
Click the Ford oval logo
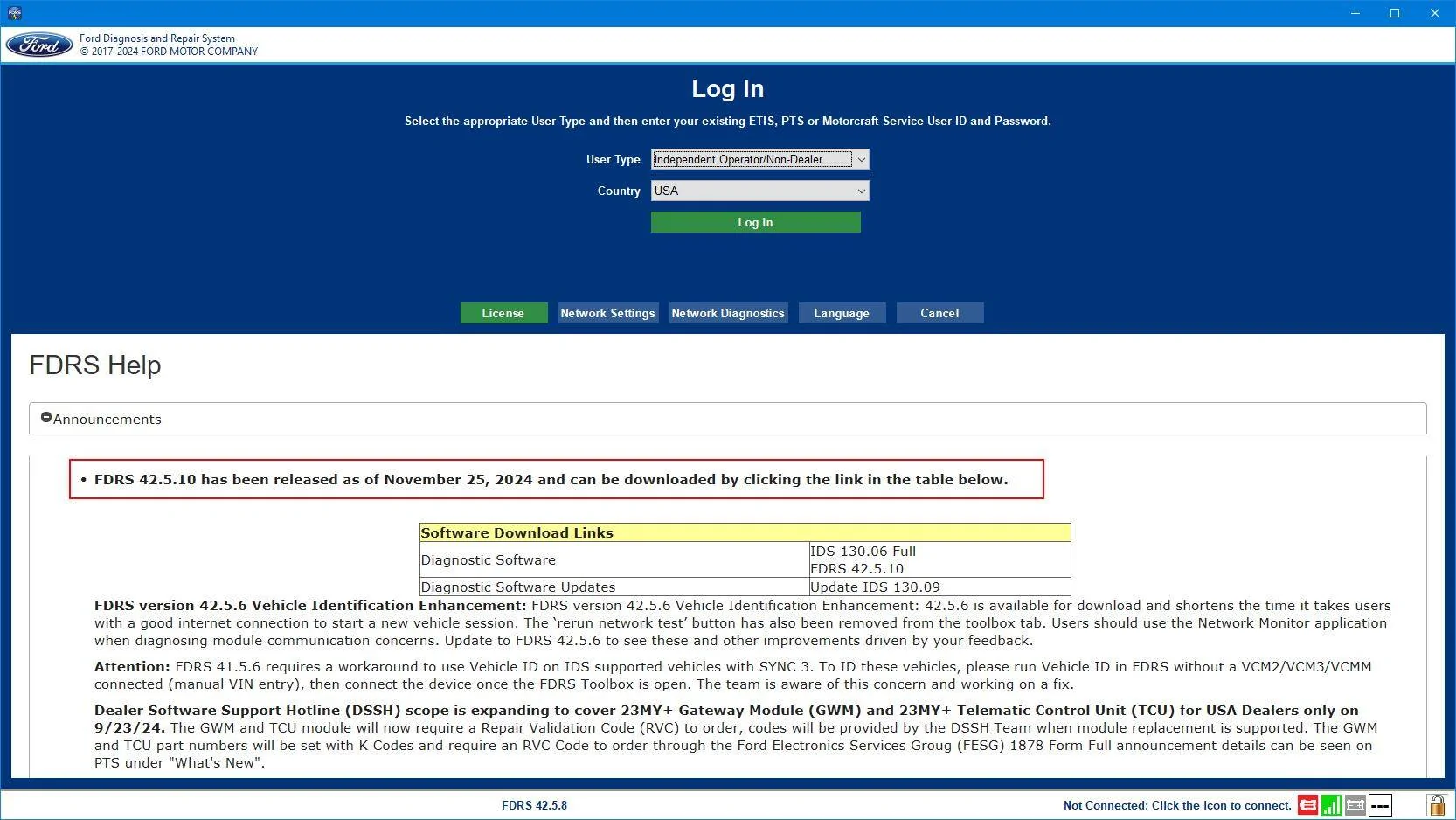click(39, 45)
